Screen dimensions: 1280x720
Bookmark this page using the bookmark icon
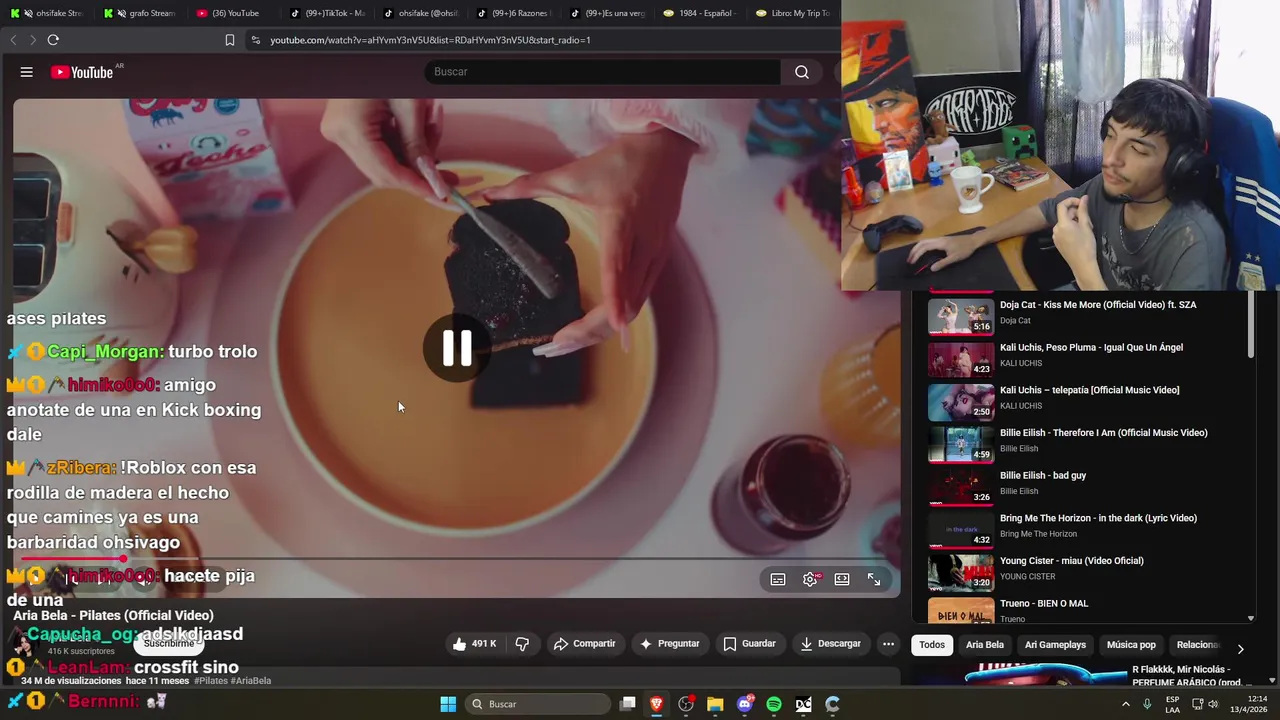[230, 40]
